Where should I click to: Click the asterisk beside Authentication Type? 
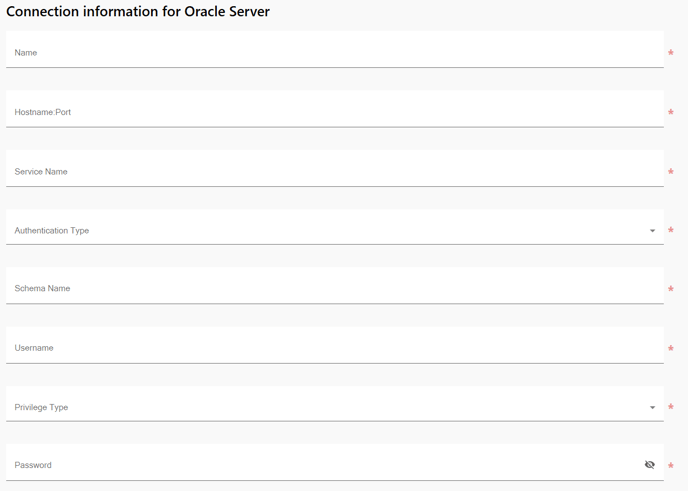[x=671, y=230]
